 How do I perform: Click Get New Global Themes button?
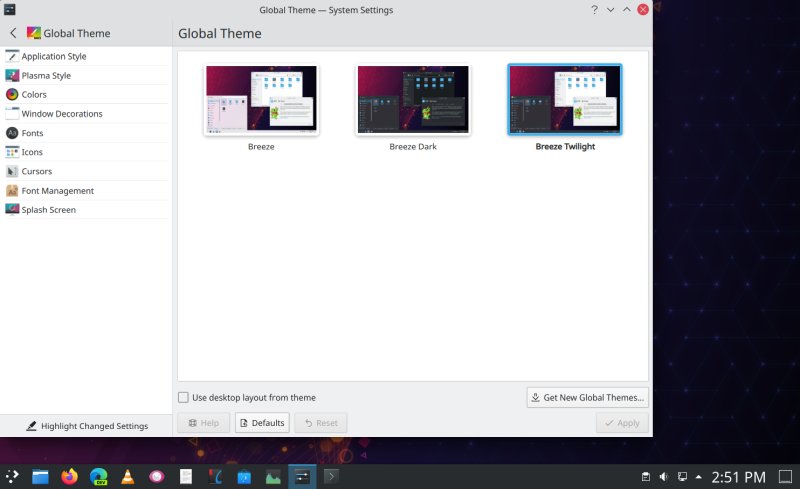point(587,397)
